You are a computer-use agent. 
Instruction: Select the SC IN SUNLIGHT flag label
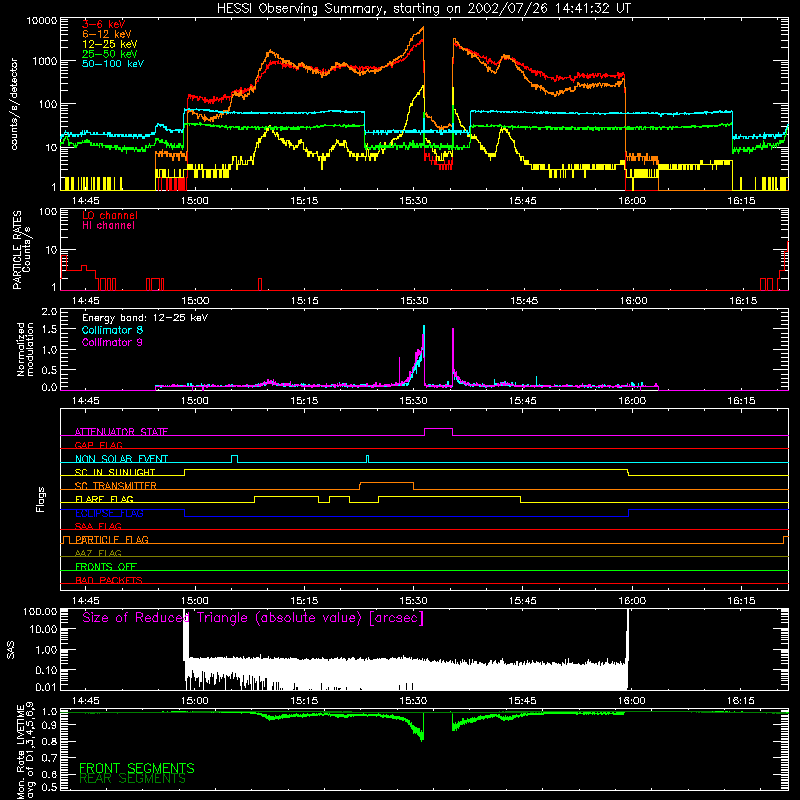click(x=115, y=472)
